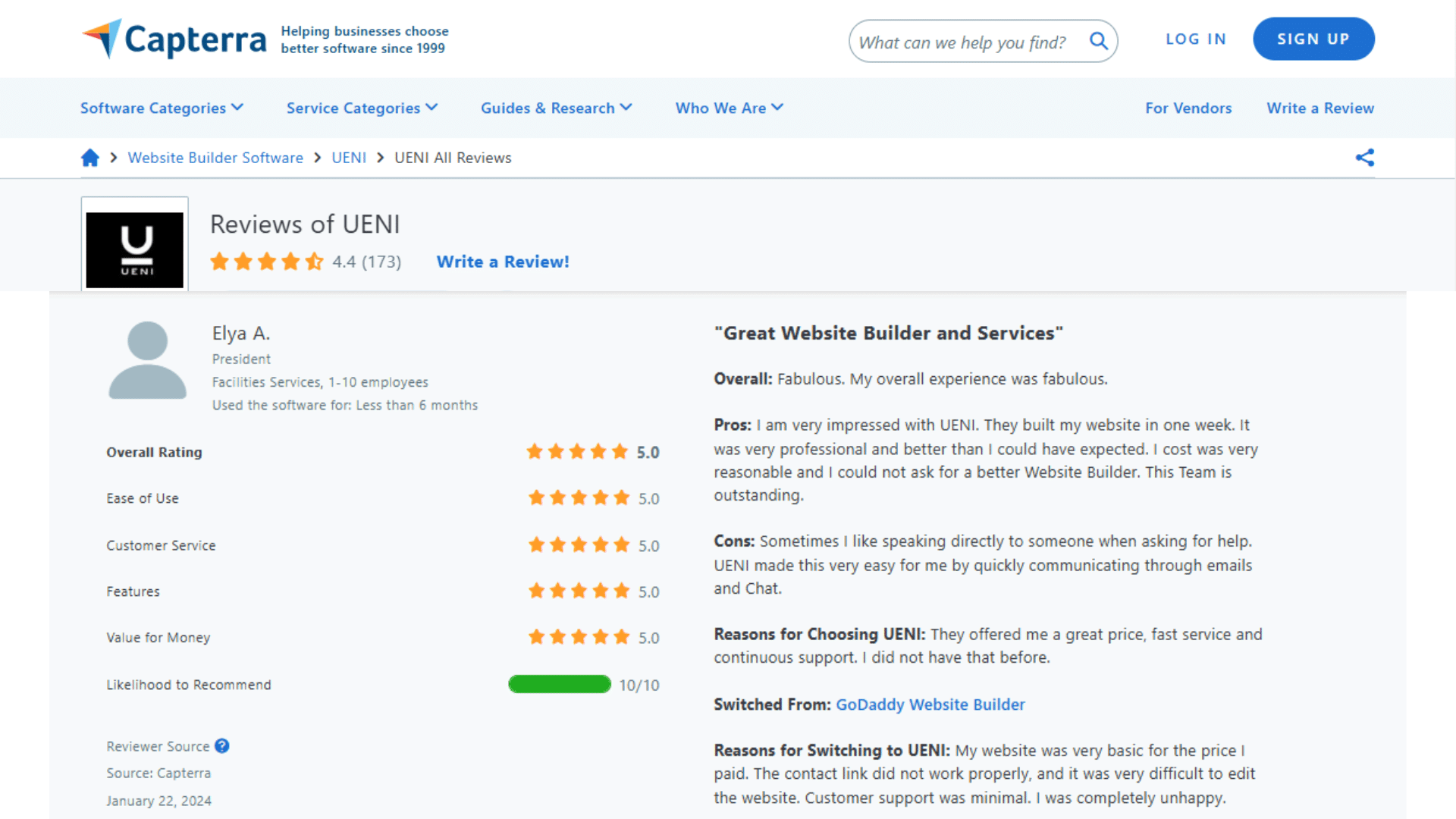
Task: Click the UENI logo thumbnail
Action: tap(135, 249)
